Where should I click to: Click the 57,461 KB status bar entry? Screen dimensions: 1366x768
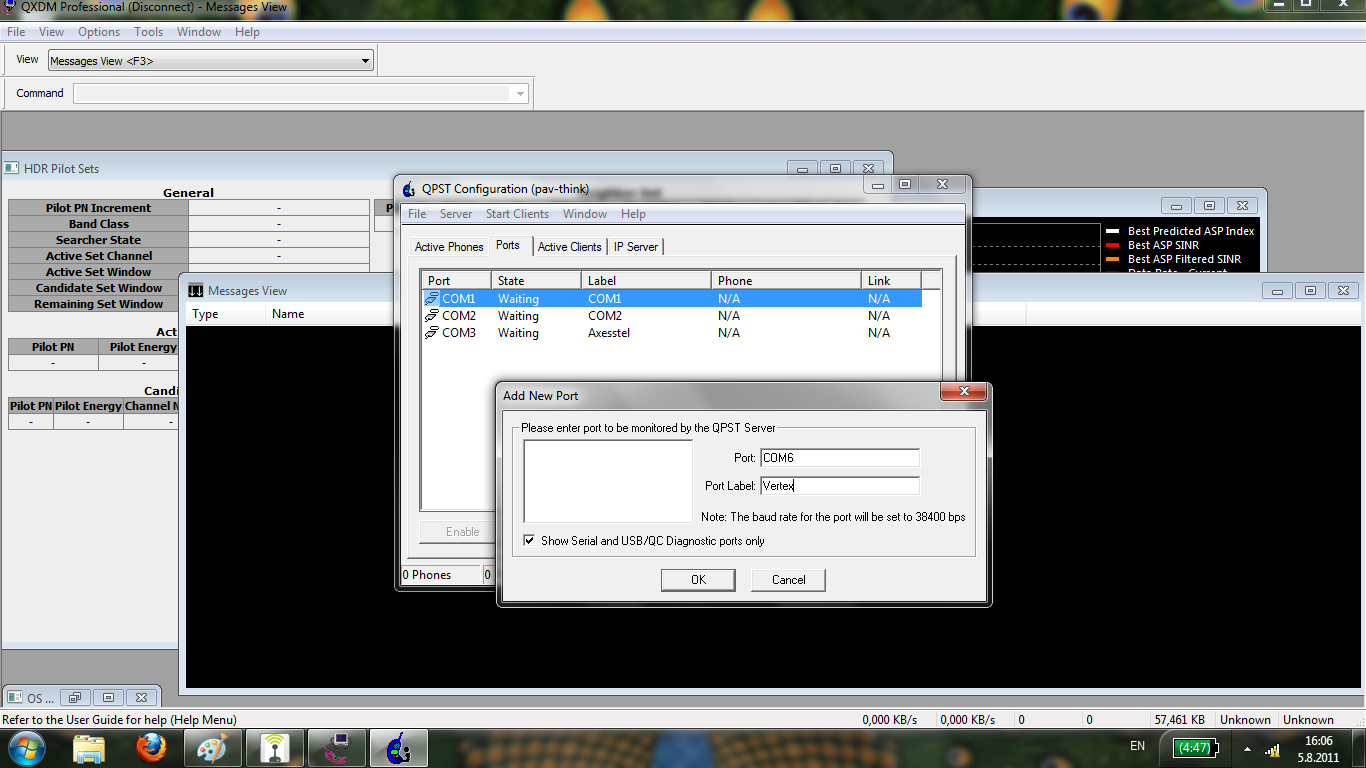point(1179,720)
